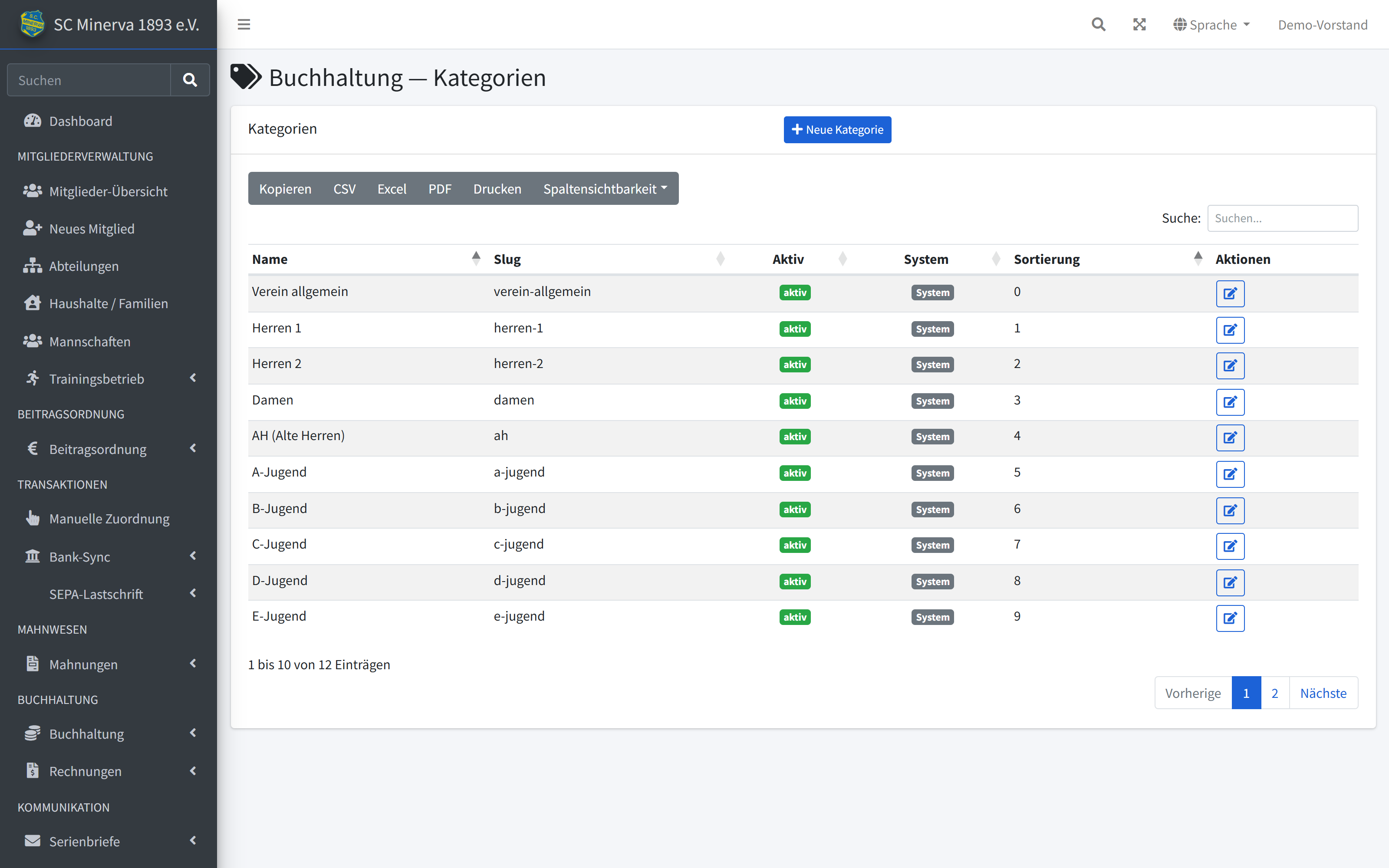
Task: Click the System badge for Herren 1
Action: click(x=933, y=329)
